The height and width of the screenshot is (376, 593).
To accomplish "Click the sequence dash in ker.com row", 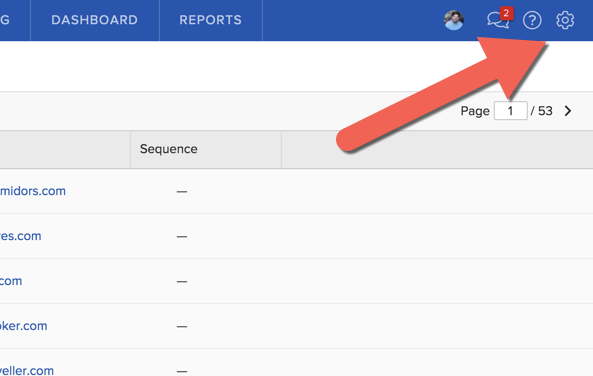I will [x=182, y=326].
